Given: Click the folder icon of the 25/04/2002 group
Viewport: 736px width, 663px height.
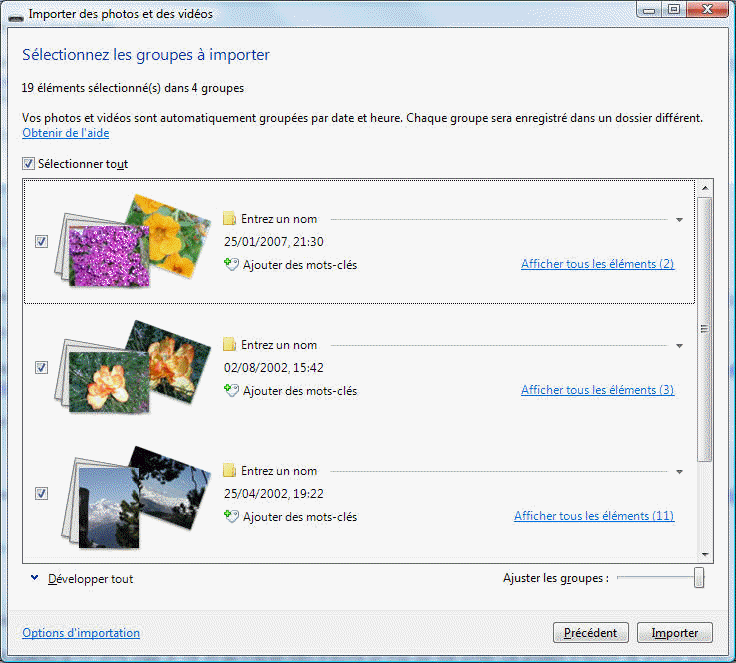Looking at the screenshot, I should click(230, 470).
